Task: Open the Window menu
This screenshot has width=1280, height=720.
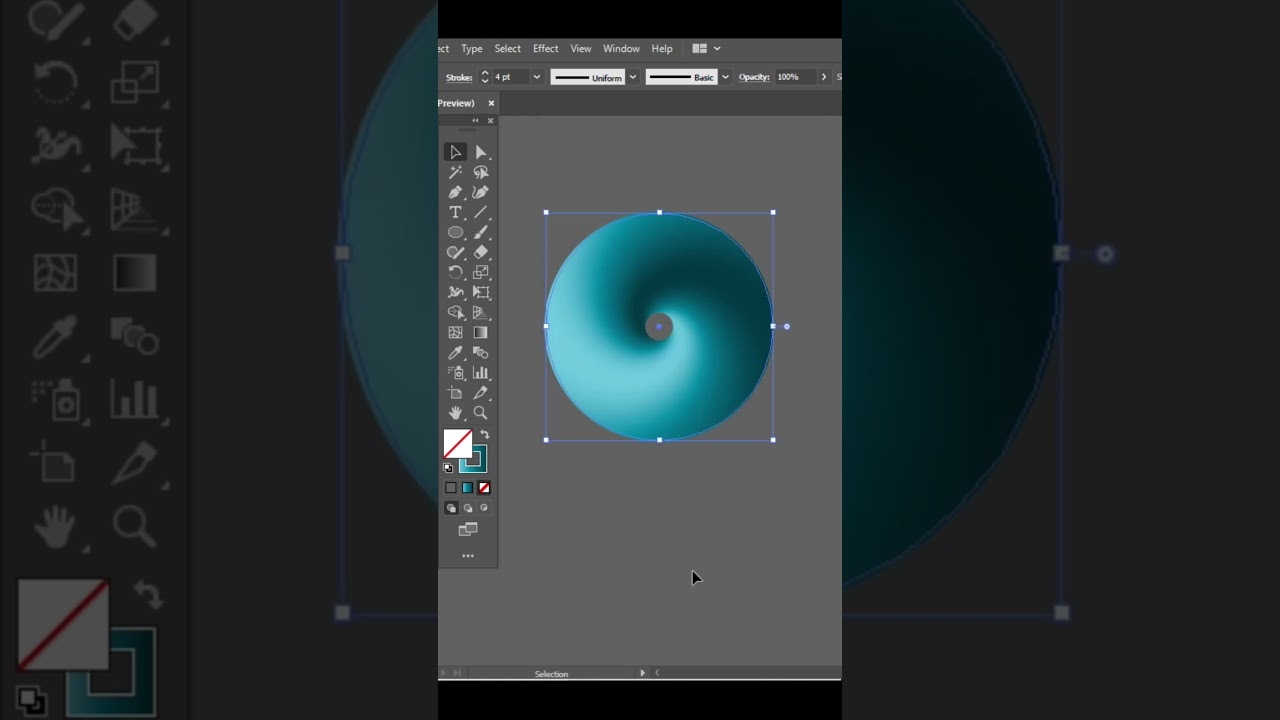Action: (621, 48)
